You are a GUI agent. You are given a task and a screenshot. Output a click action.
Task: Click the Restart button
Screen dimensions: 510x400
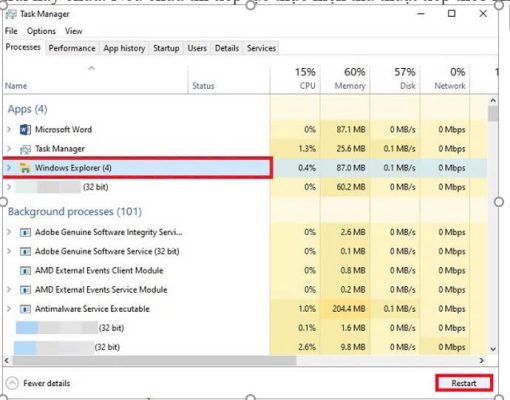coord(464,383)
